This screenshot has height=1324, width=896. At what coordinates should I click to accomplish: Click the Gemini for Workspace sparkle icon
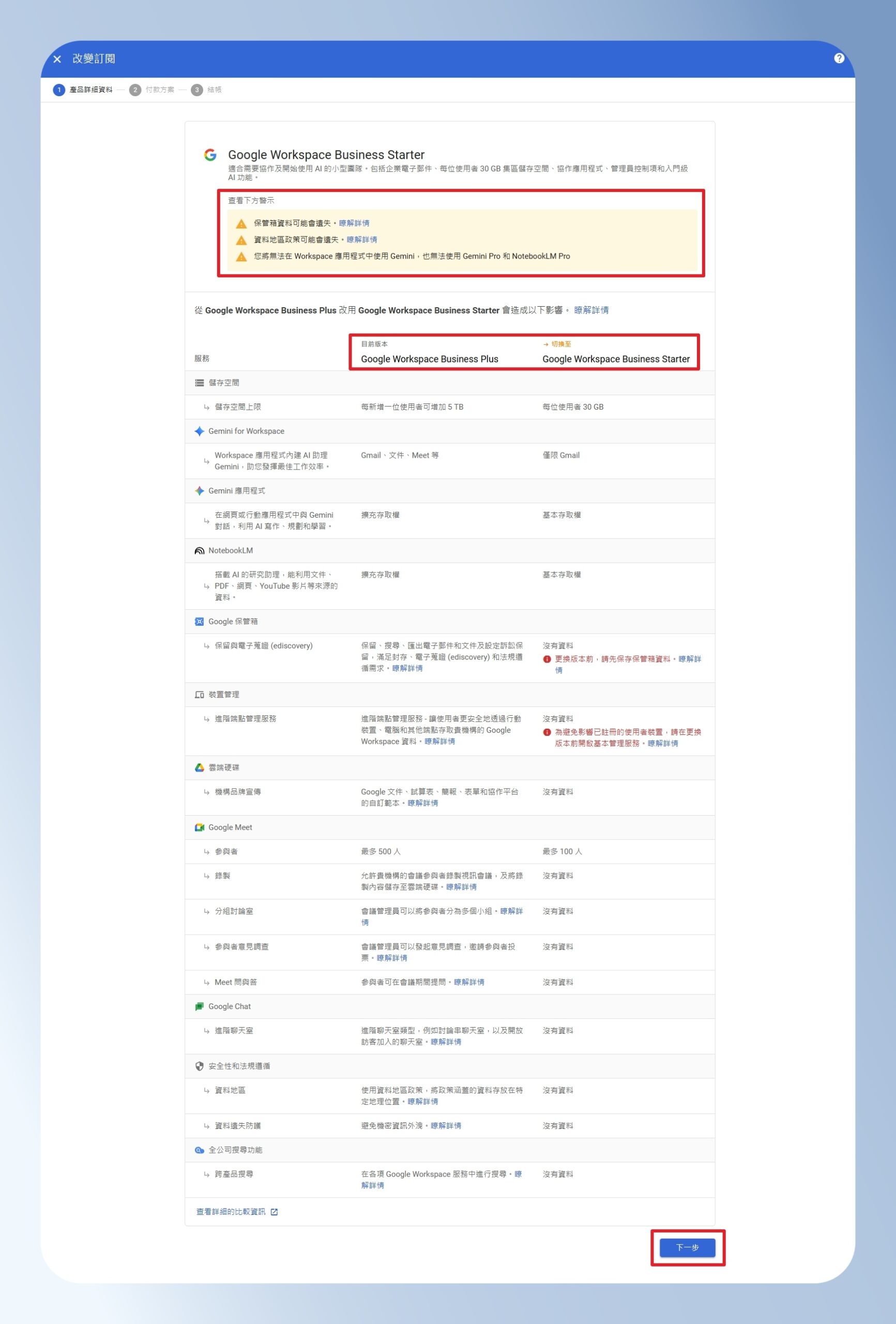(x=200, y=431)
